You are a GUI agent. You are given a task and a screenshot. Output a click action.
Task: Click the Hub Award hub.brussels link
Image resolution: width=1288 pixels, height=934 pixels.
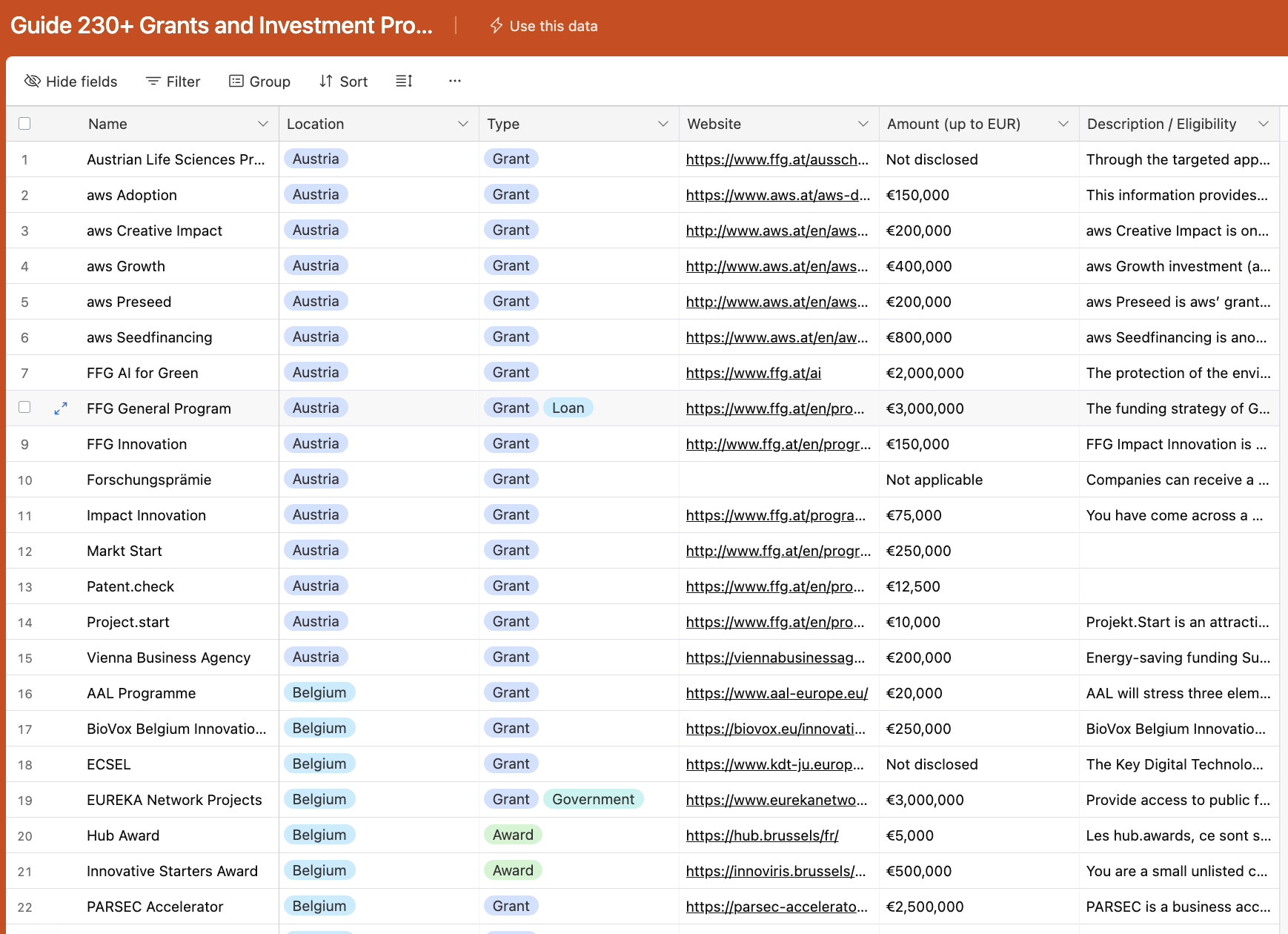762,835
